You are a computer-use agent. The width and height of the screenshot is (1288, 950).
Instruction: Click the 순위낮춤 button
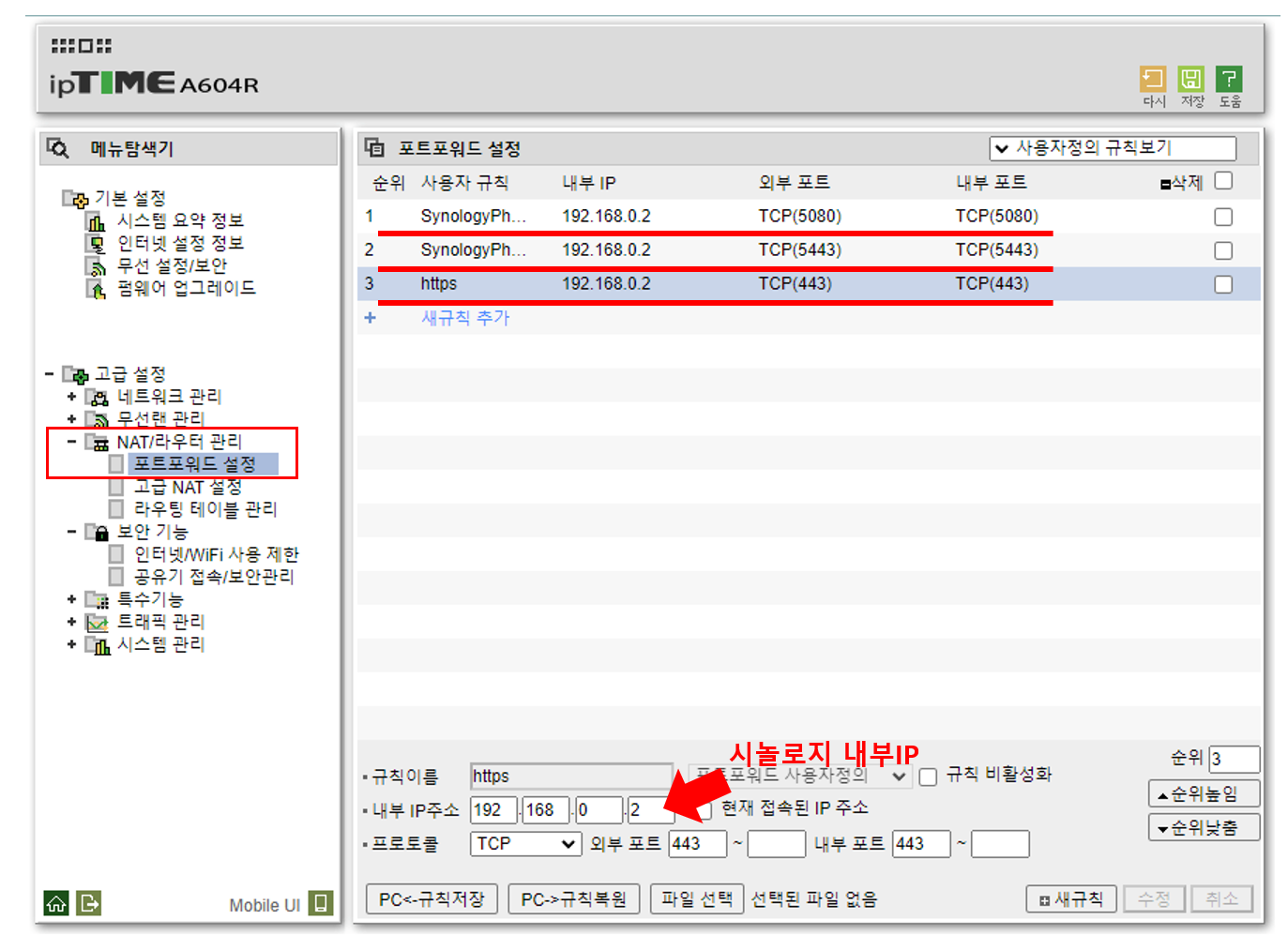tap(1204, 828)
